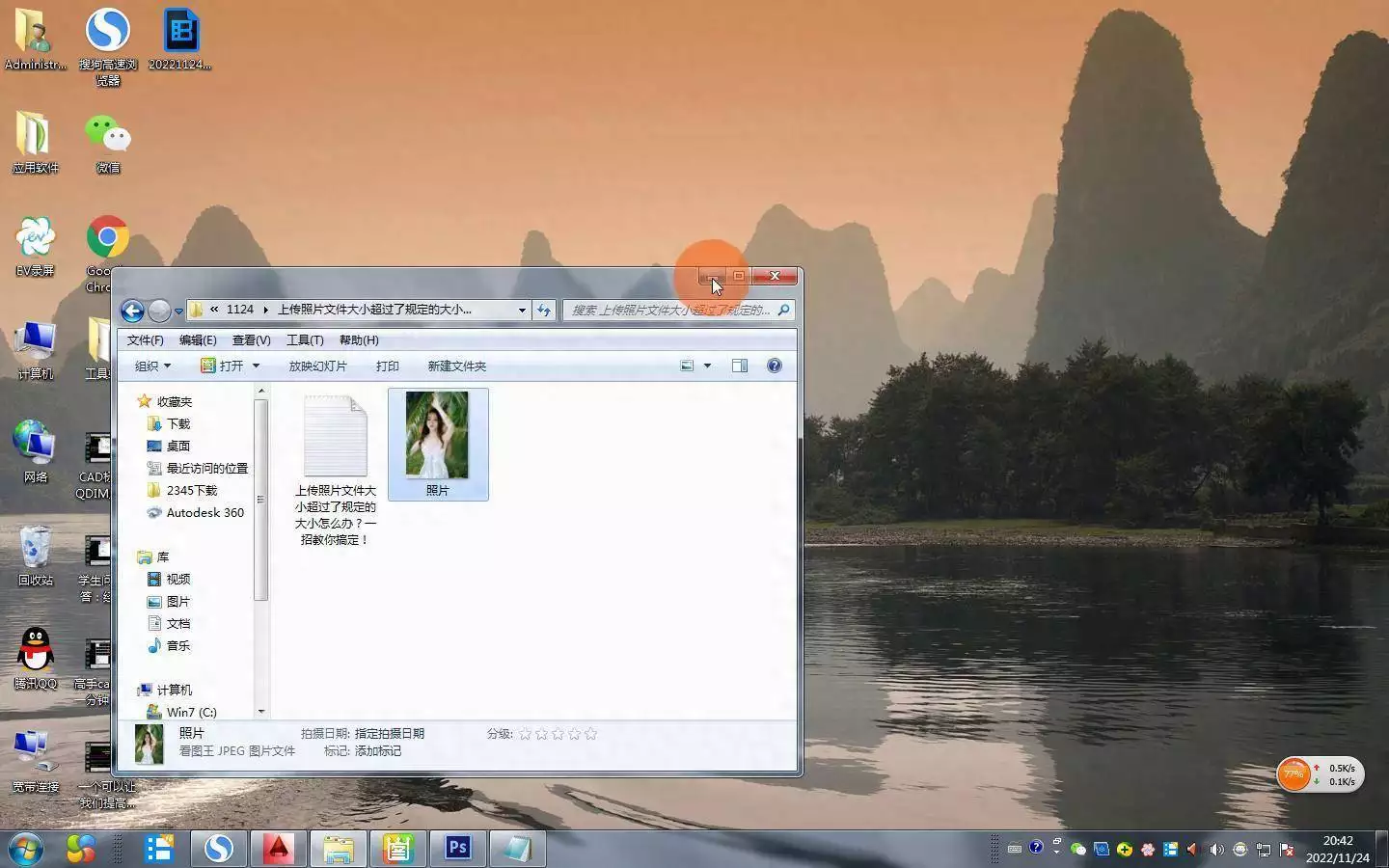Click the refresh button beside address bar

544,311
